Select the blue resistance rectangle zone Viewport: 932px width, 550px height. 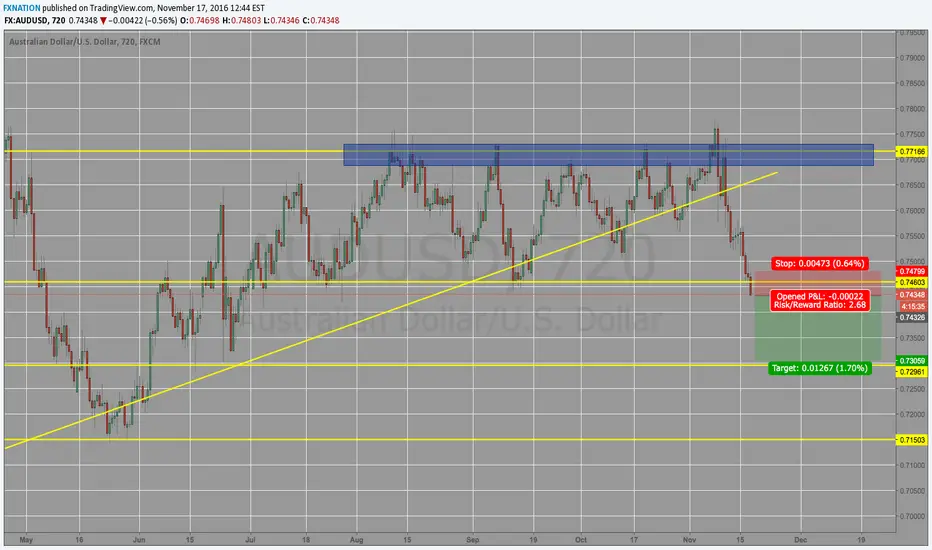tap(608, 155)
